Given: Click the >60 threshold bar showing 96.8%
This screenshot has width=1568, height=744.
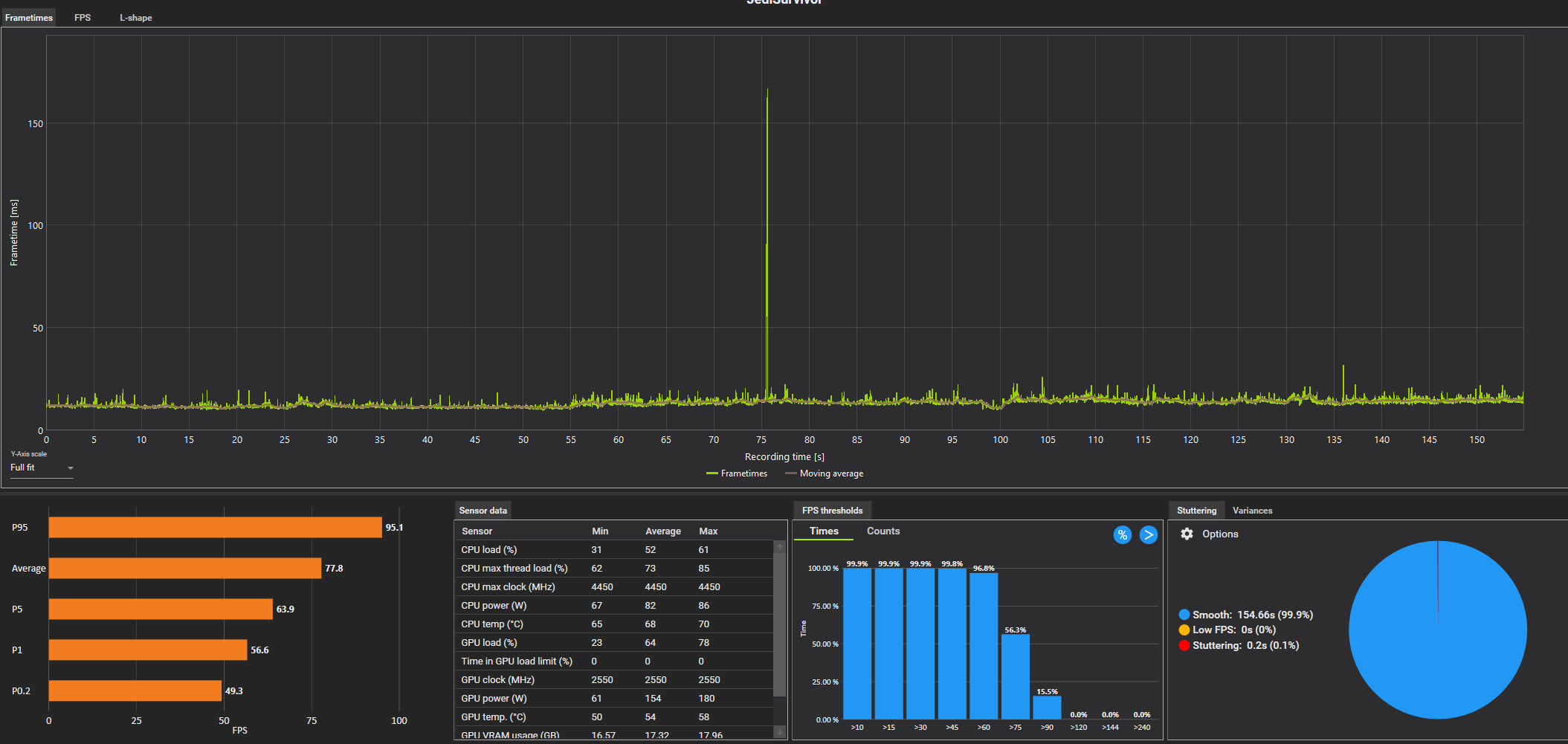Looking at the screenshot, I should [984, 646].
